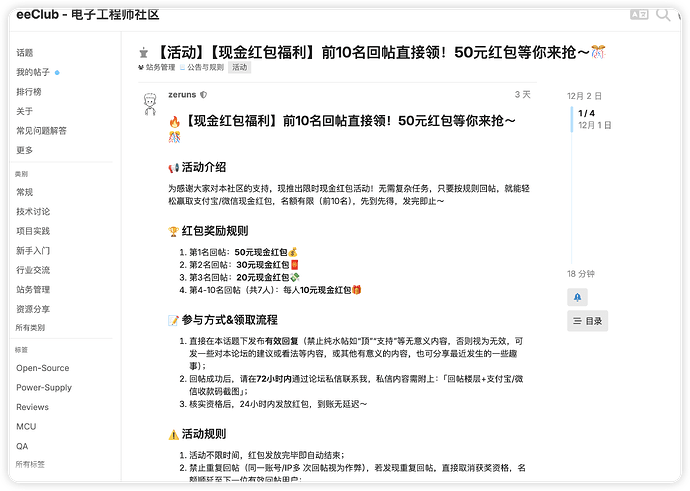The height and width of the screenshot is (491, 690).
Task: Click the moderator shield icon beside zeruns
Action: pos(204,95)
